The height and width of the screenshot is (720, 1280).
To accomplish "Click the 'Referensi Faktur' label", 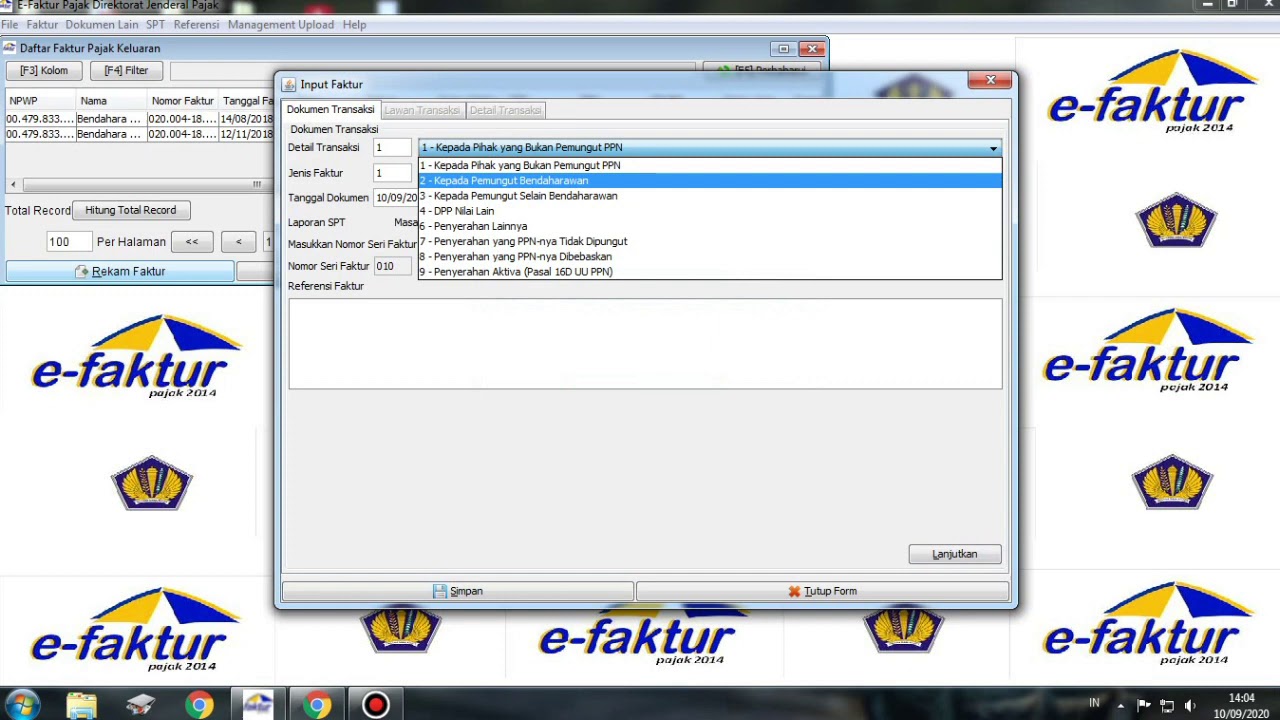I will point(326,286).
